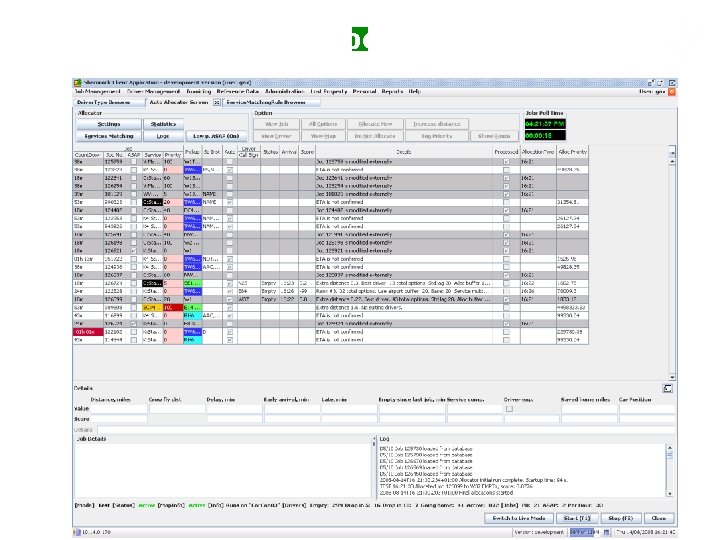Toggle Auto checkbox for job 122102
Image resolution: width=720 pixels, height=540 pixels.
(x=230, y=332)
